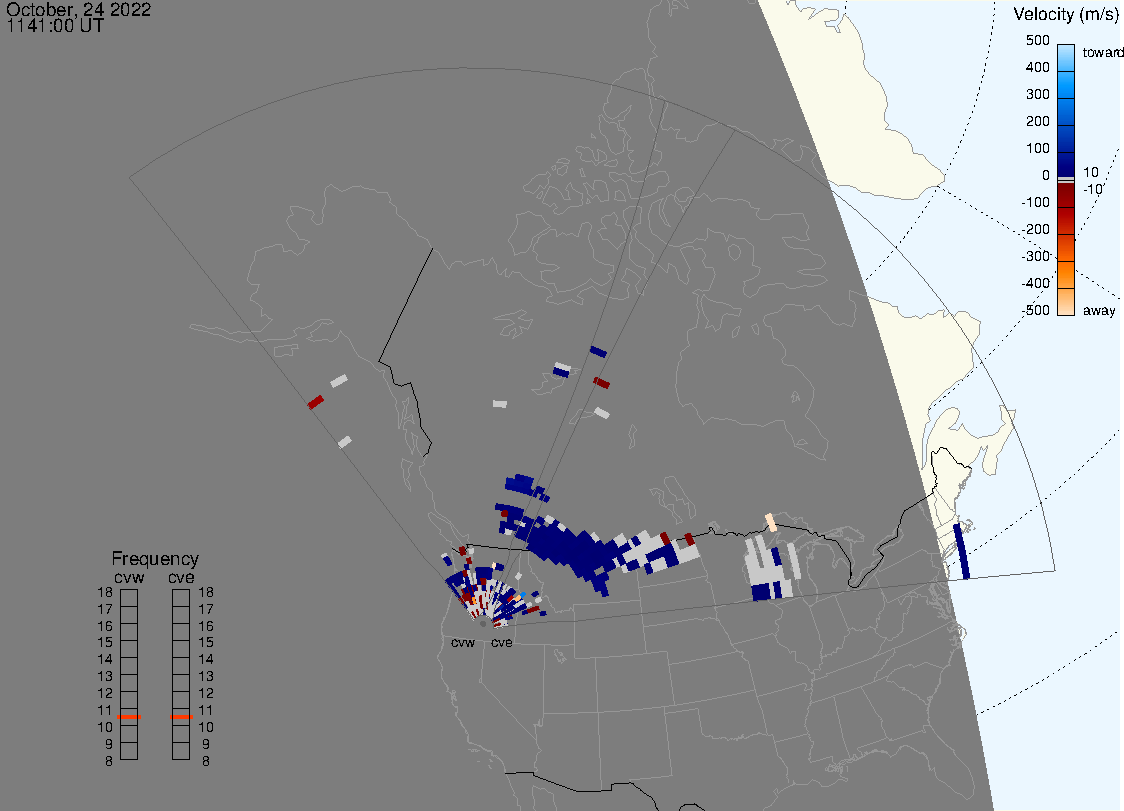
Task: Pick the lightest blue 400–500 color band
Action: click(x=1066, y=58)
